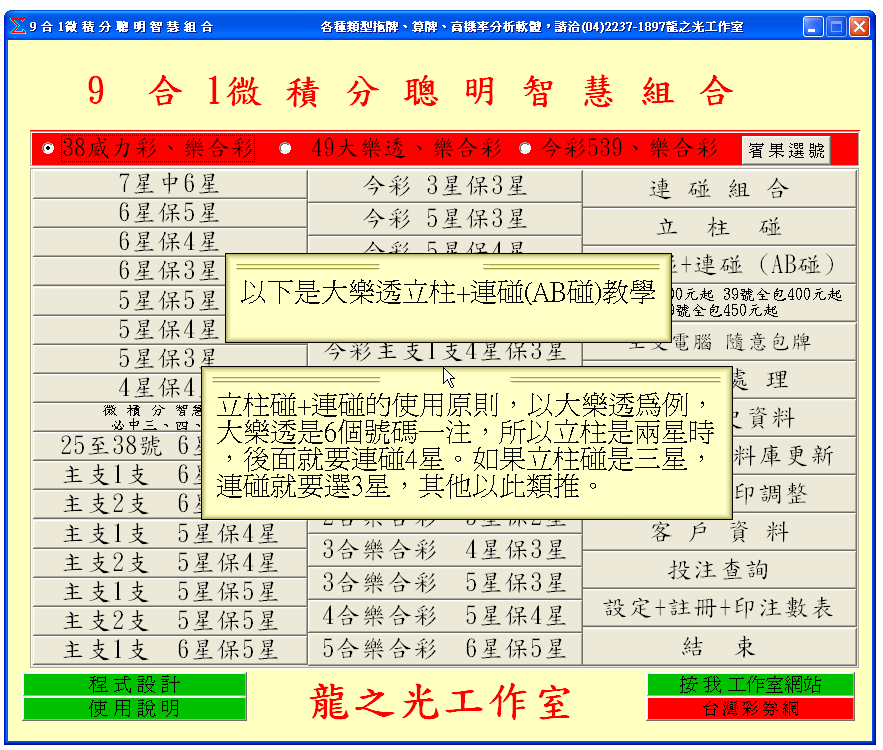
Task: Open 主支2支 5星保5星
Action: pyautogui.click(x=169, y=622)
